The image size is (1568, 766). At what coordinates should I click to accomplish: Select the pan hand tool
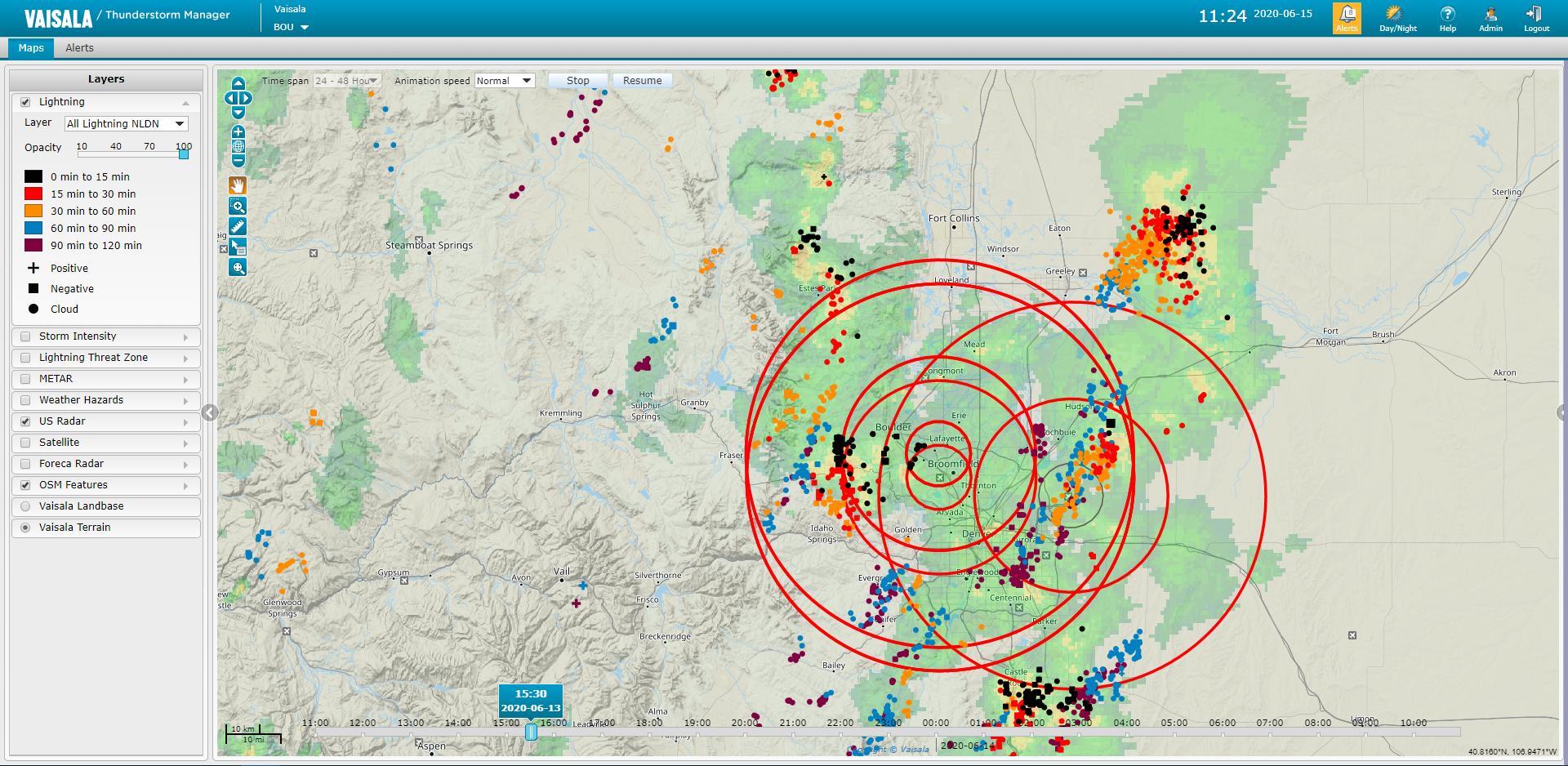tap(237, 185)
